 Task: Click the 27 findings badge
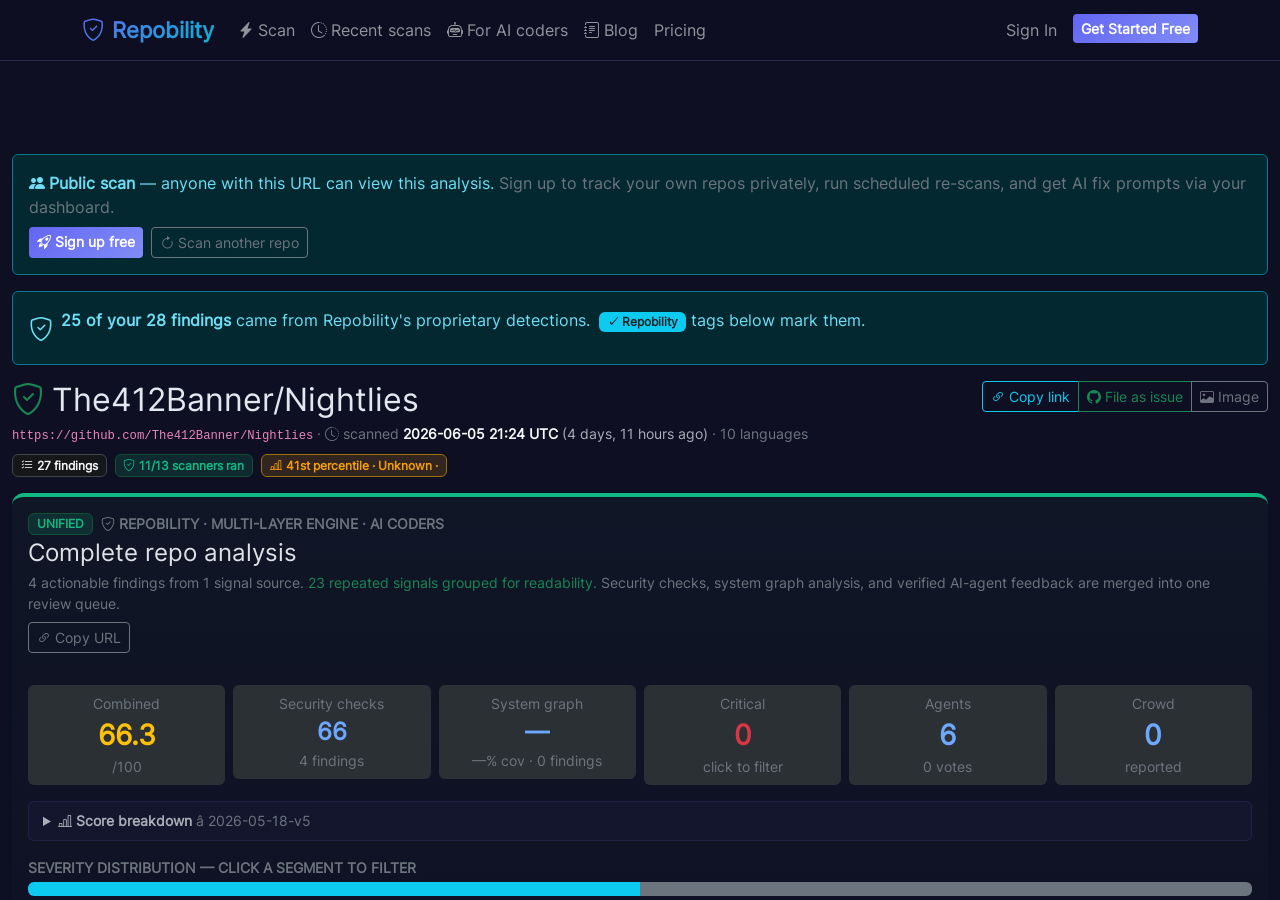pos(59,465)
